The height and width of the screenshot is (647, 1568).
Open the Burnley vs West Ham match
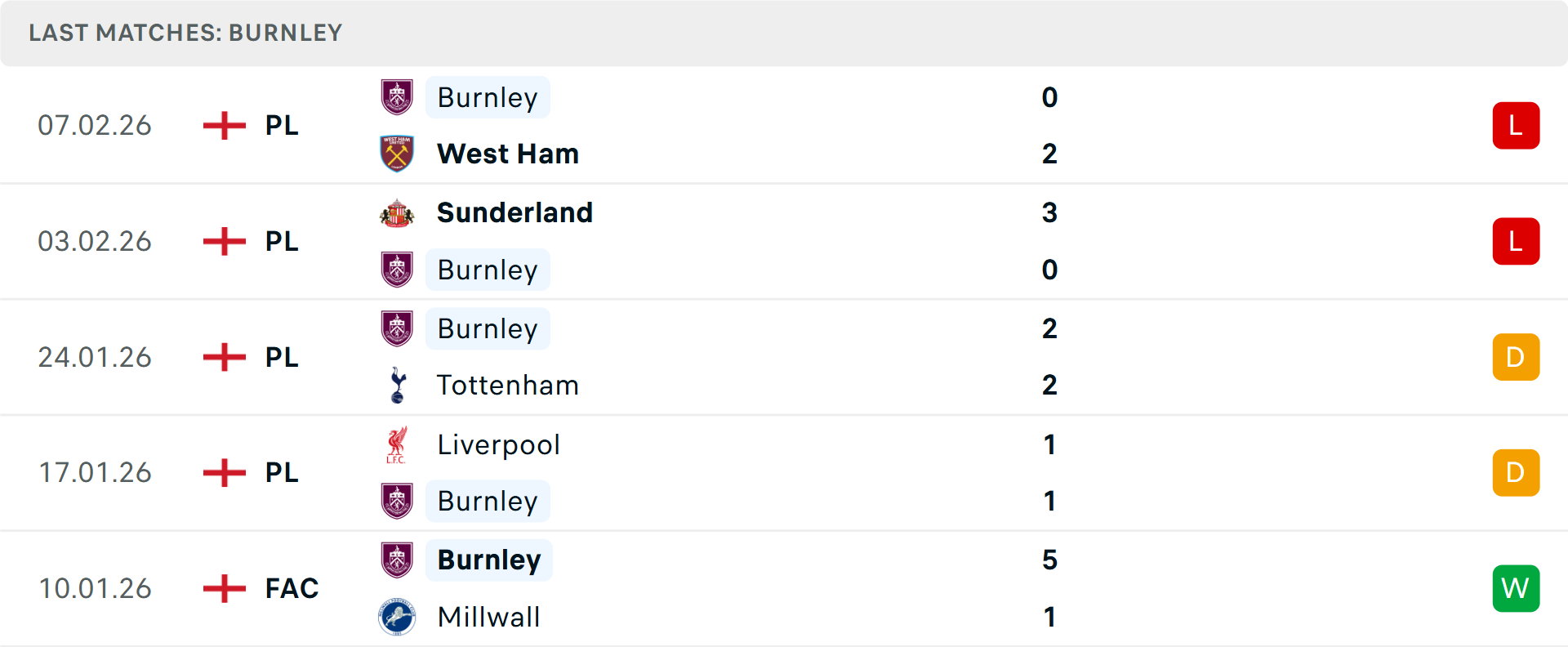click(784, 125)
